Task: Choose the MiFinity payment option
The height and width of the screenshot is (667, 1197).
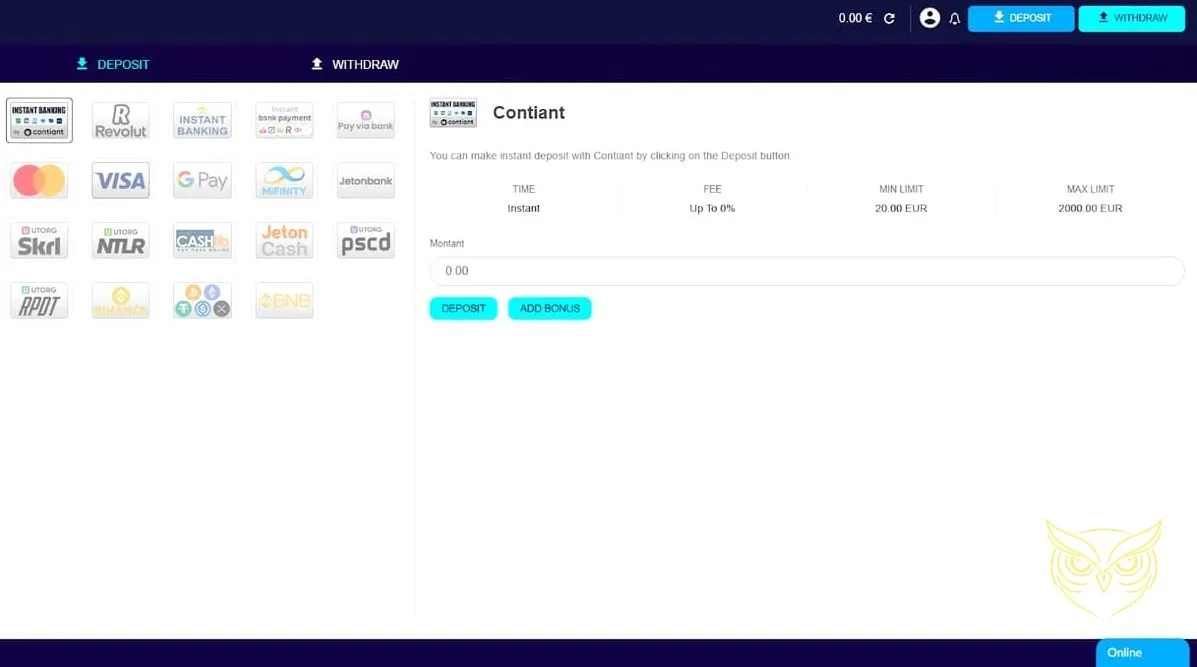Action: pyautogui.click(x=284, y=181)
